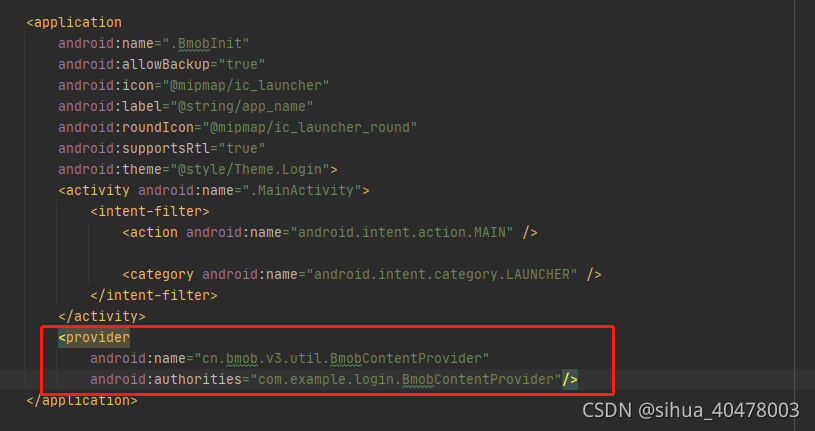Click the "android.intent.action.MAIN" value
Viewport: 815px width, 431px height.
(x=401, y=232)
